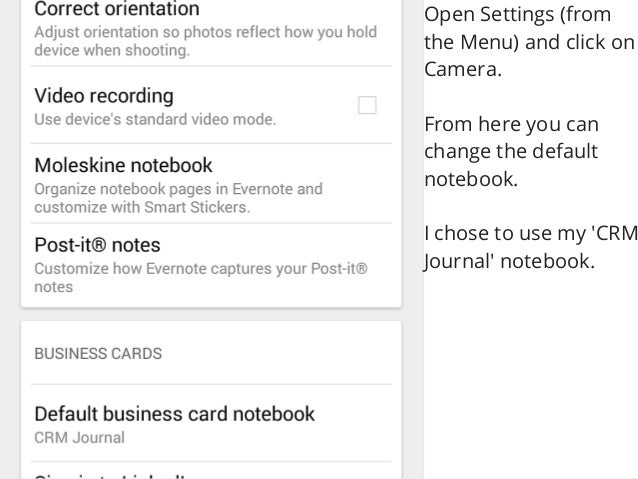The image size is (638, 479).
Task: Click the gray gap between settings cards
Action: click(x=211, y=314)
